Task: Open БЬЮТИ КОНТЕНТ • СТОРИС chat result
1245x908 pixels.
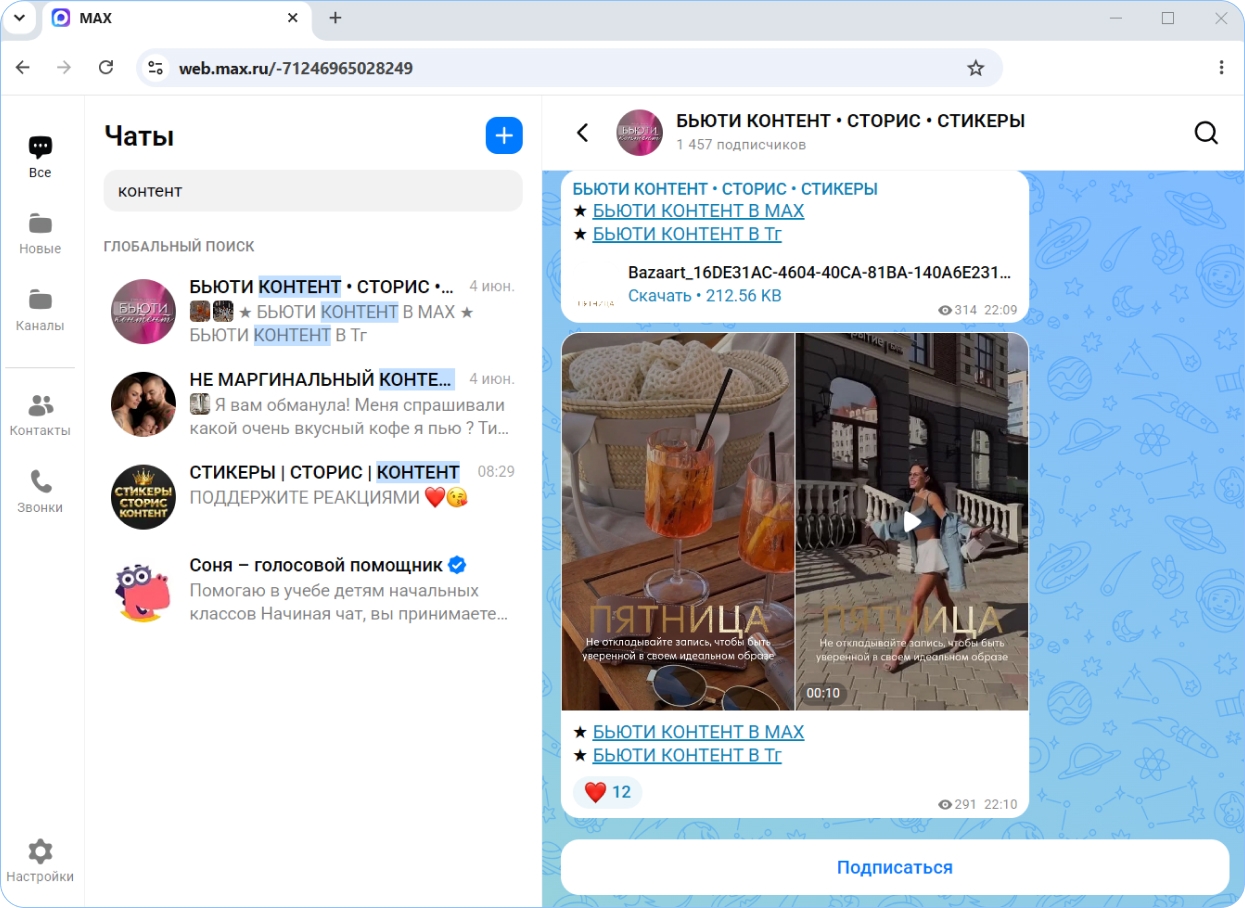Action: 313,311
